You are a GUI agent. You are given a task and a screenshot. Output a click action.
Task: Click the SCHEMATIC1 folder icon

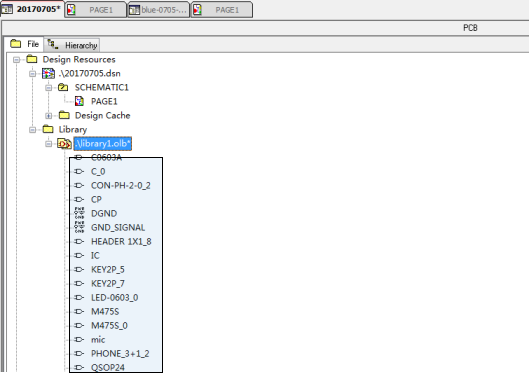pos(63,88)
